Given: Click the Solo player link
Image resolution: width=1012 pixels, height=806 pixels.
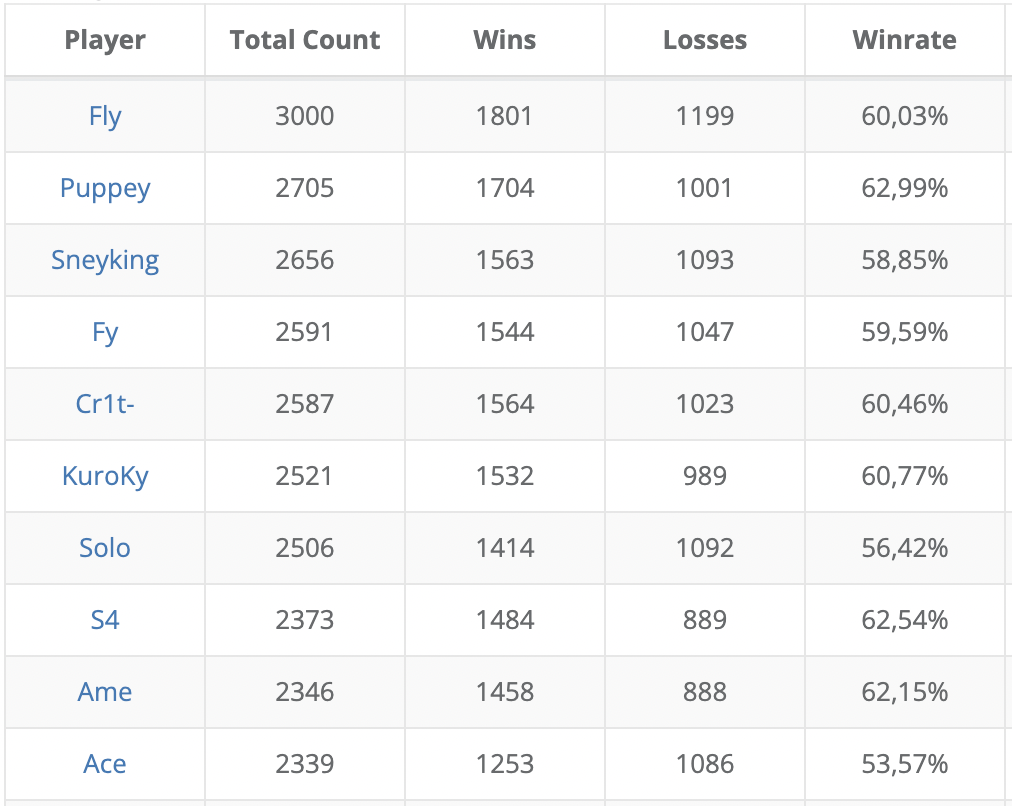Looking at the screenshot, I should click(105, 548).
